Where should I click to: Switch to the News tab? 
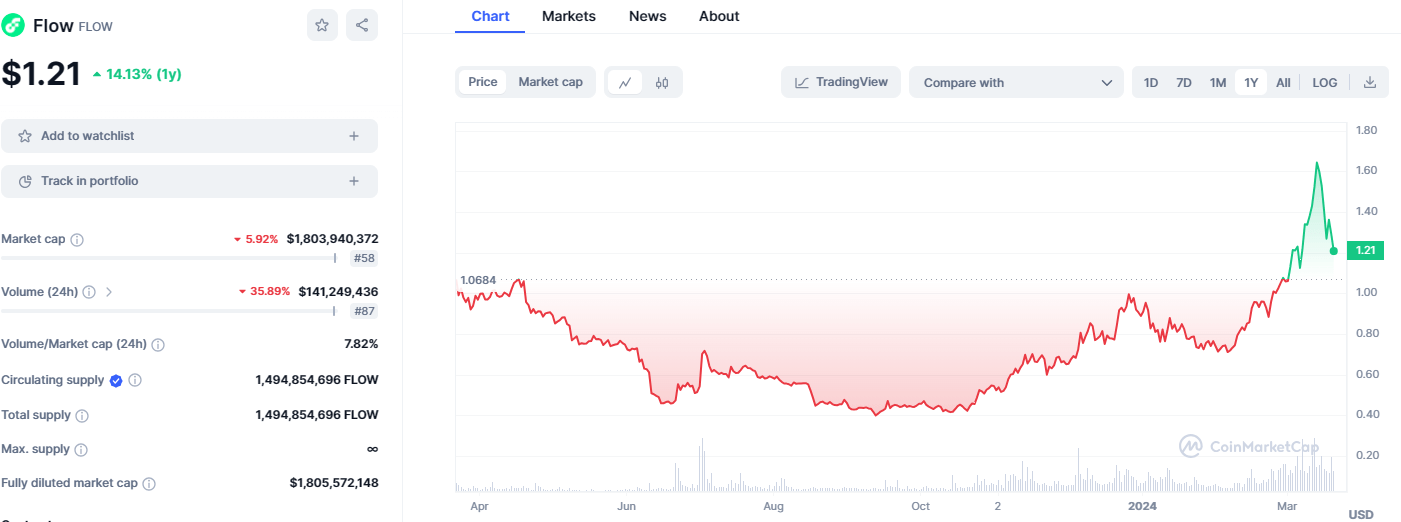648,16
